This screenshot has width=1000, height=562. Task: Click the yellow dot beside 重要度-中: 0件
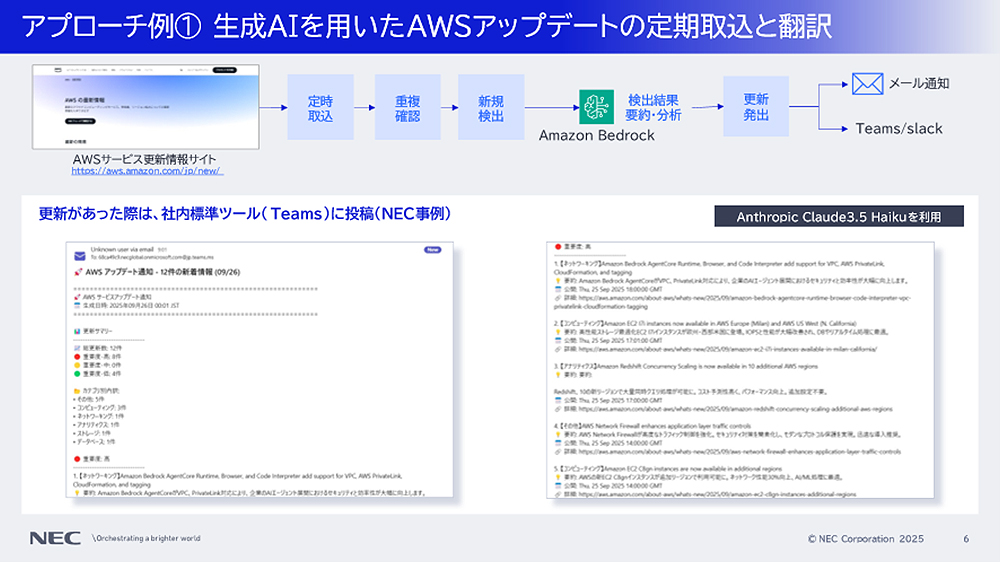77,364
